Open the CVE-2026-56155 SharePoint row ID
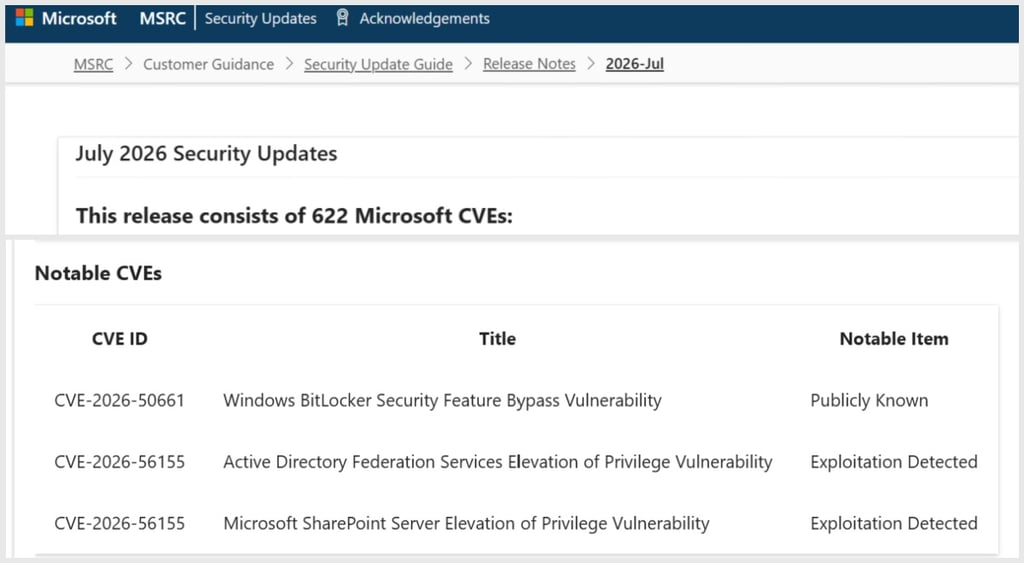Viewport: 1024px width, 563px height. click(x=120, y=523)
